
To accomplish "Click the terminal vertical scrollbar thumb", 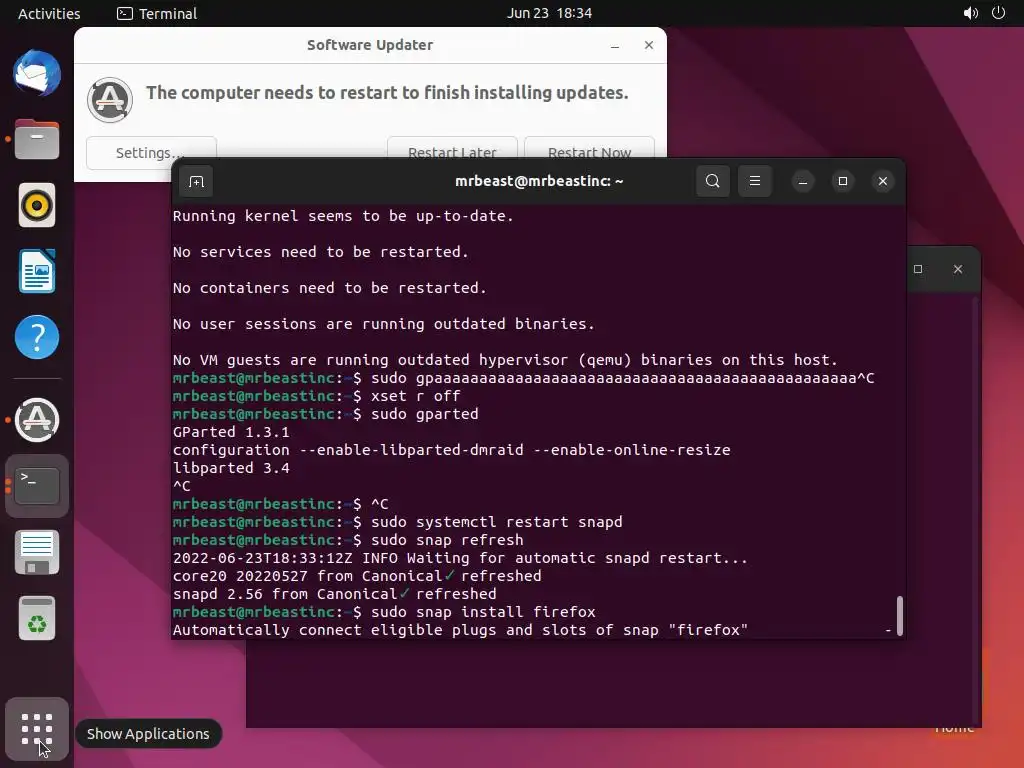I will (899, 615).
